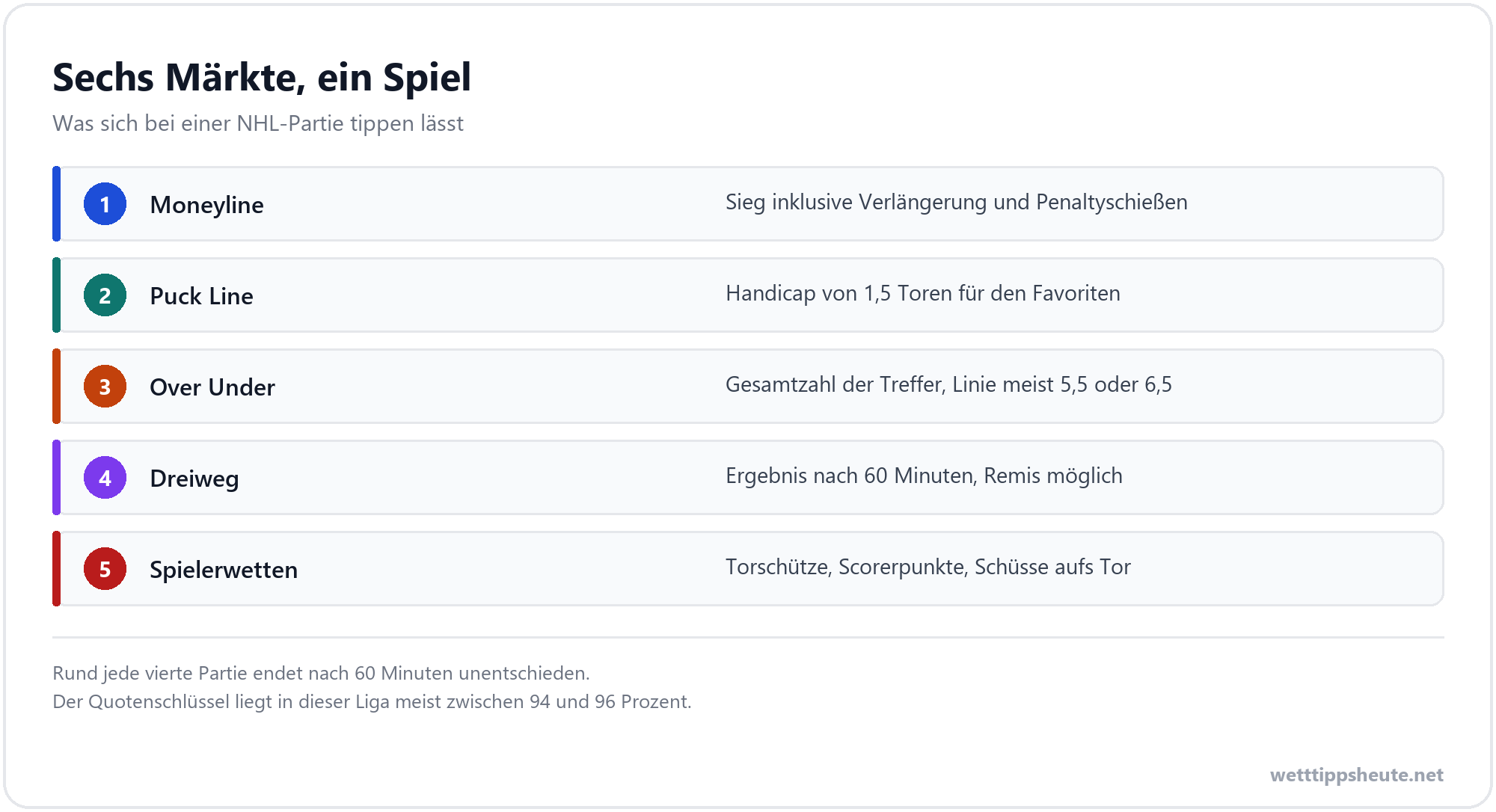
Task: Select the Over Under label
Action: point(212,387)
